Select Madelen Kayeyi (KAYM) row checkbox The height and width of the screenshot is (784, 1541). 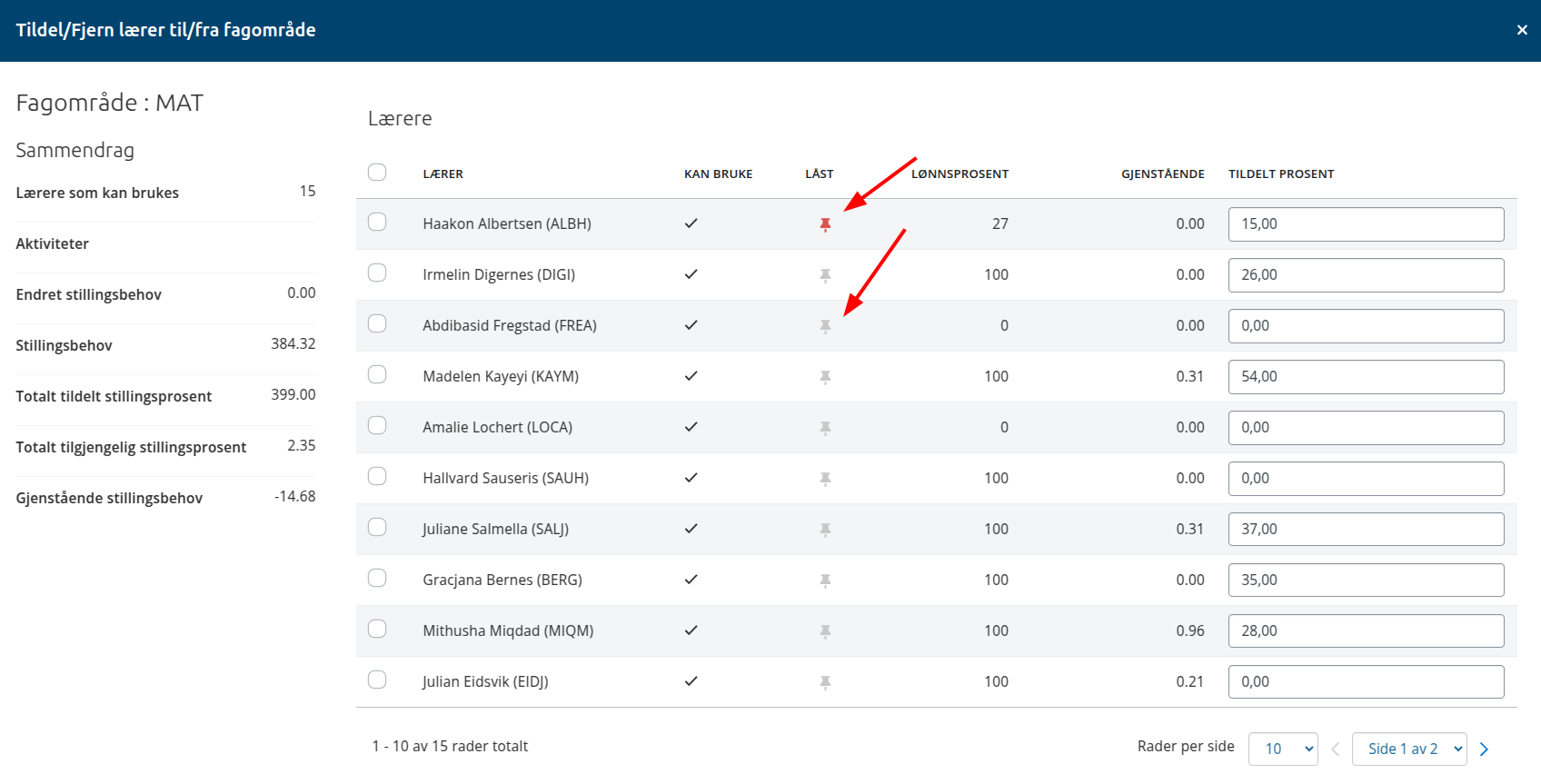click(377, 374)
